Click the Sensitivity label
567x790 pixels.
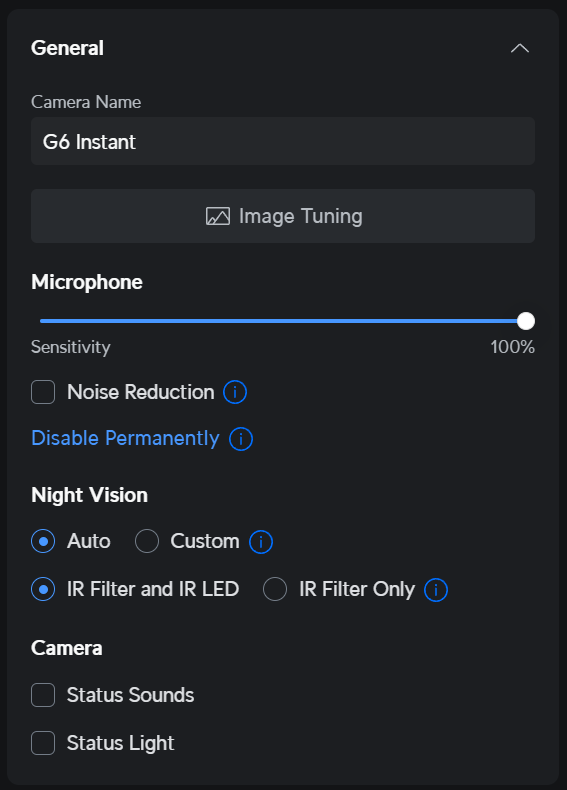coord(71,347)
